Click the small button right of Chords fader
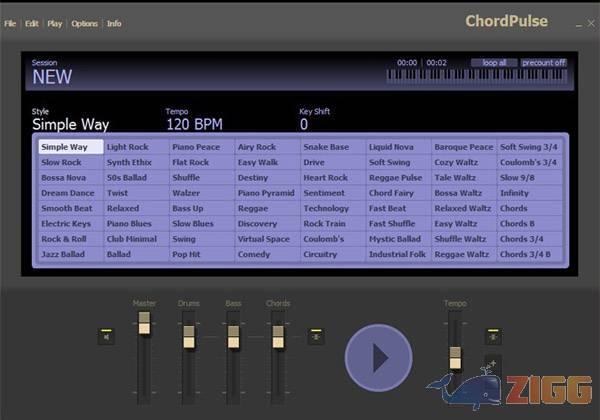600x420 pixels. tap(315, 335)
